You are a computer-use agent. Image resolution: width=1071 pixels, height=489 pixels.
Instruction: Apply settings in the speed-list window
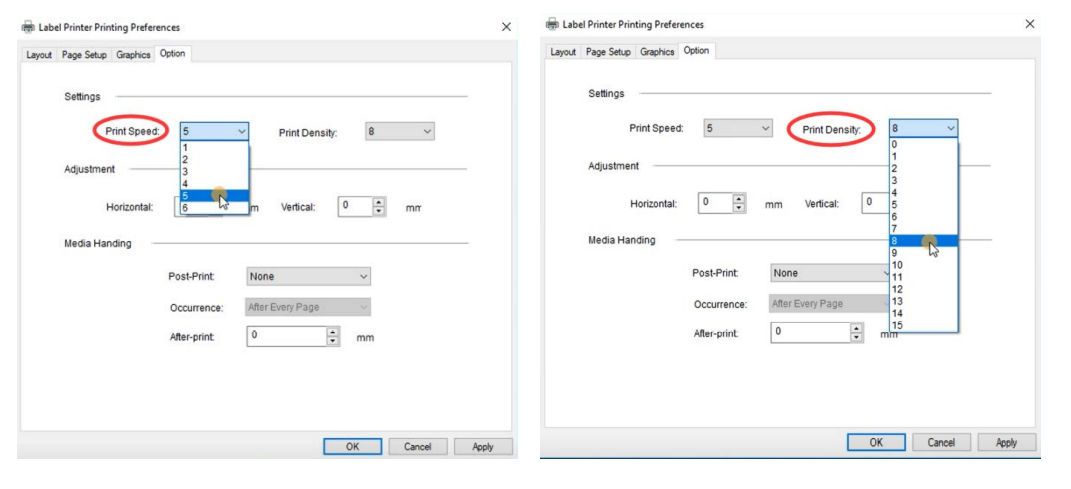pos(483,447)
